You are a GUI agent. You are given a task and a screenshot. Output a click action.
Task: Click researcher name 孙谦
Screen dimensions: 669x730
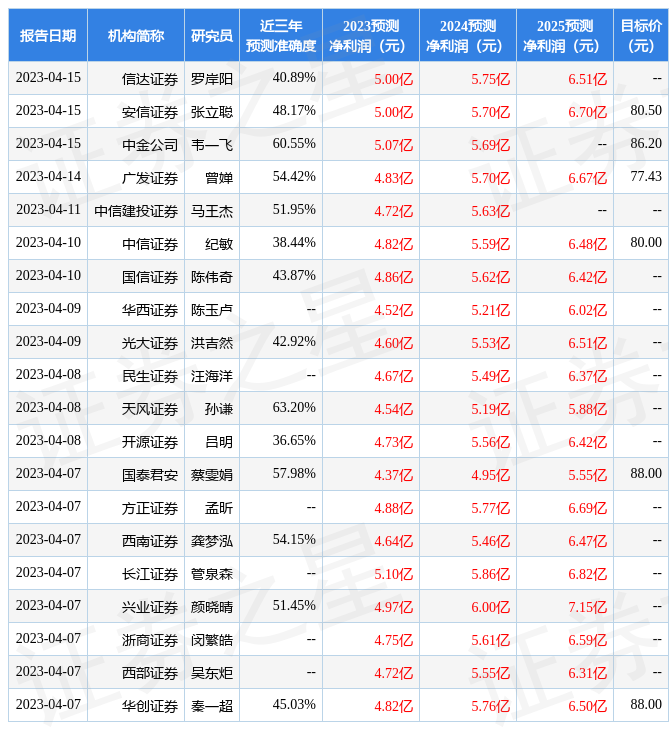coord(219,409)
